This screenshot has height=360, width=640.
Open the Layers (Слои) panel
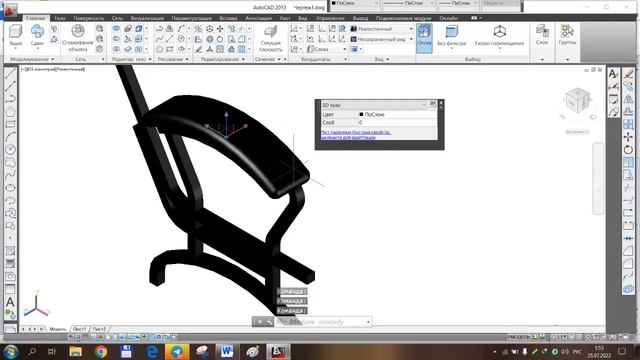pos(542,35)
